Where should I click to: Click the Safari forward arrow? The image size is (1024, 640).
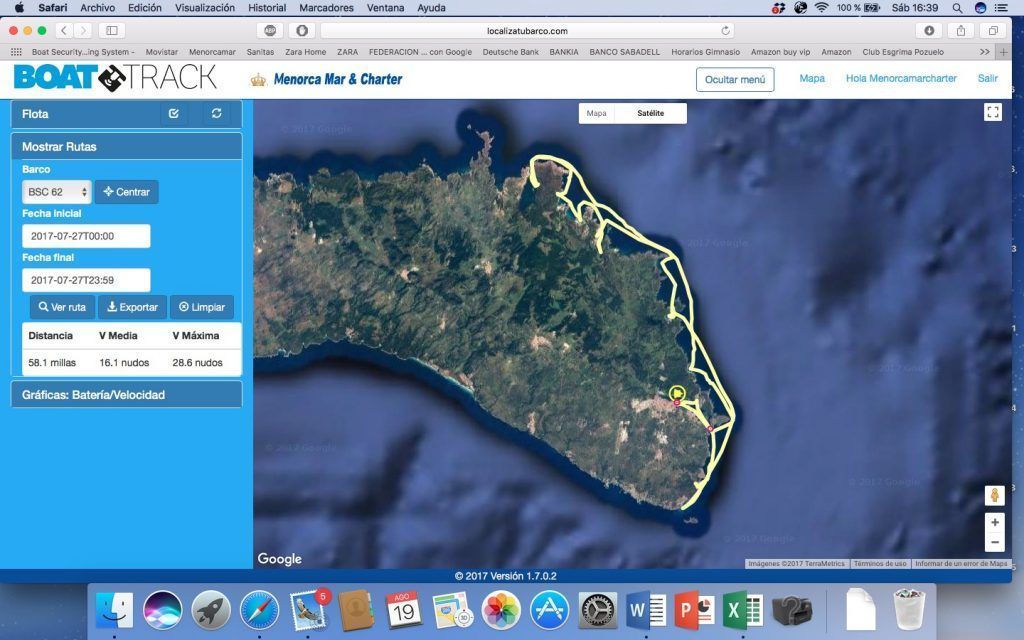[x=83, y=31]
